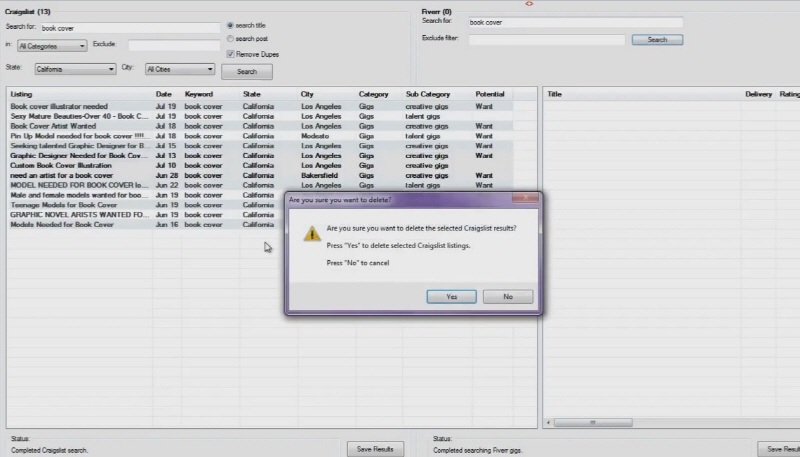Select 'GRAPHIC NOVEL ARISTS WANTED' listing

click(x=80, y=215)
